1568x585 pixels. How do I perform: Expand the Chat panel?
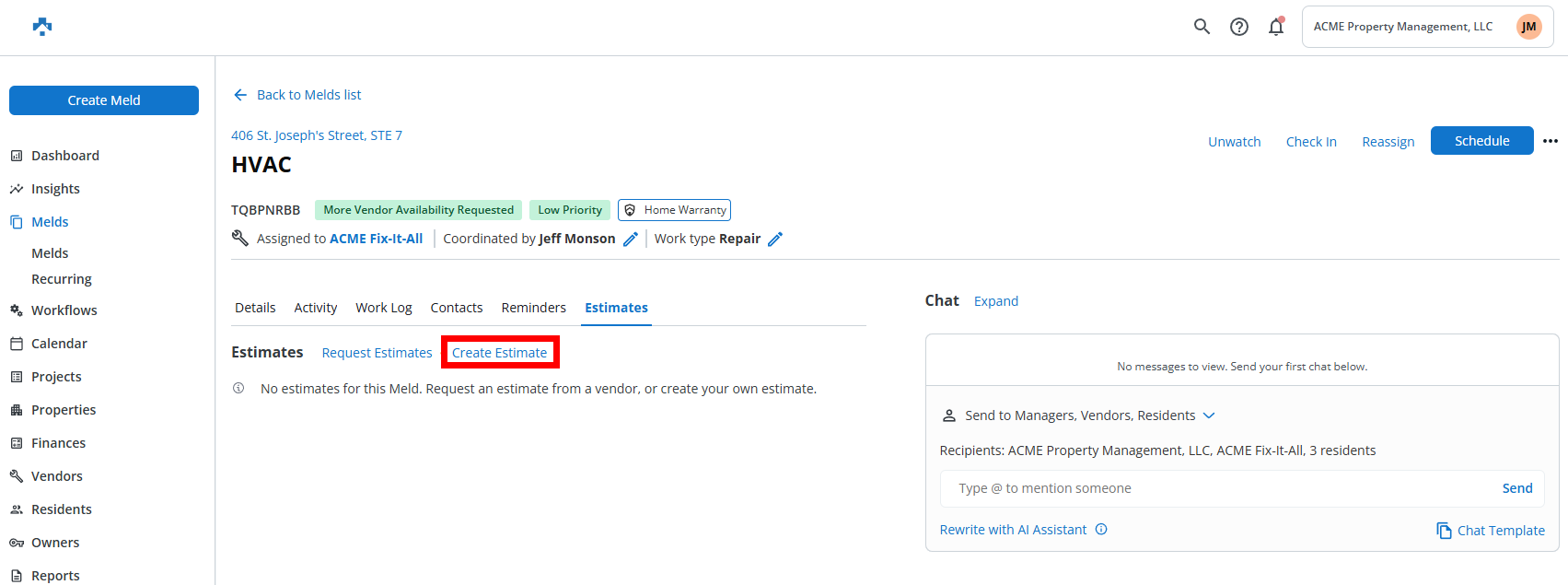pyautogui.click(x=995, y=301)
